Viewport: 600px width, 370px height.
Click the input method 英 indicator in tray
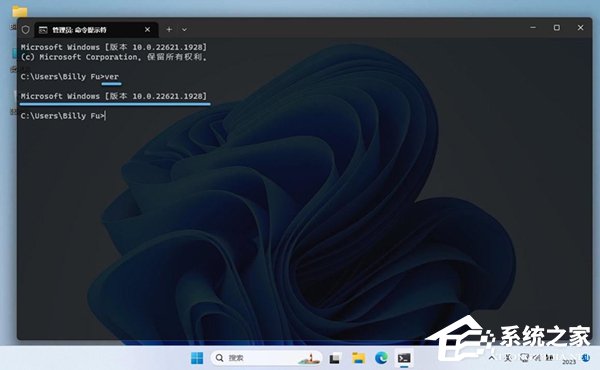508,358
